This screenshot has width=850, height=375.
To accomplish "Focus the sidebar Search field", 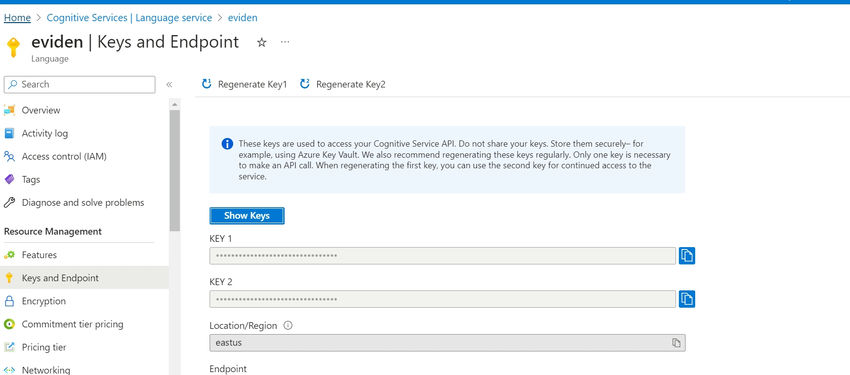I will pyautogui.click(x=80, y=85).
